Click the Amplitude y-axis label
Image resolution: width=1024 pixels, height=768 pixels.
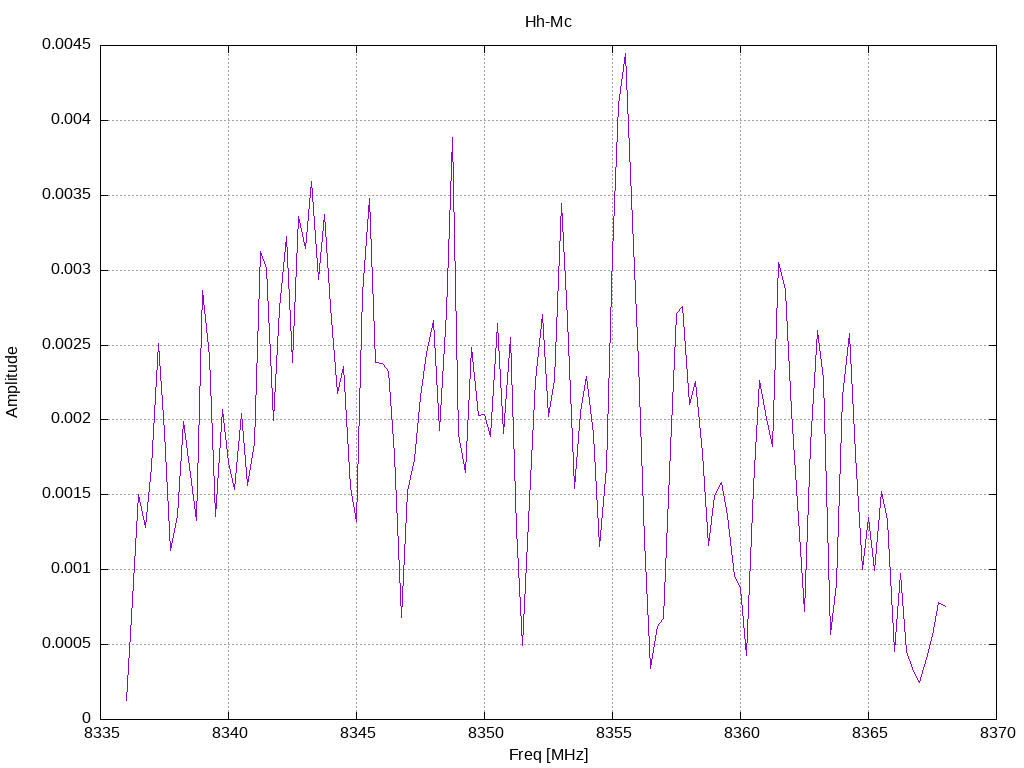click(x=12, y=382)
